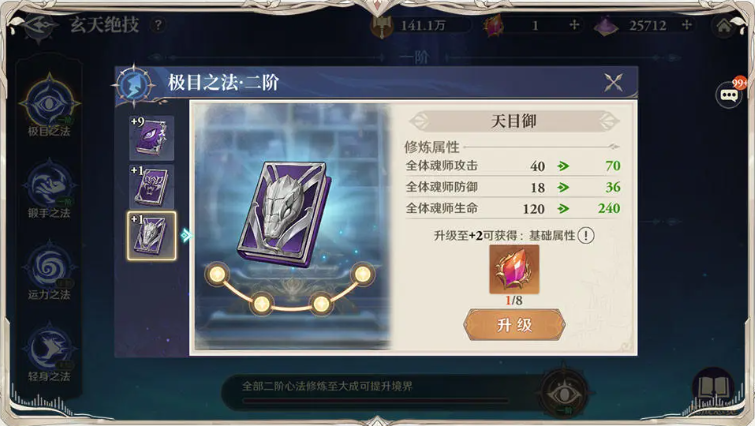Select the +9 purple eye book thumbnail
The height and width of the screenshot is (426, 755).
151,138
